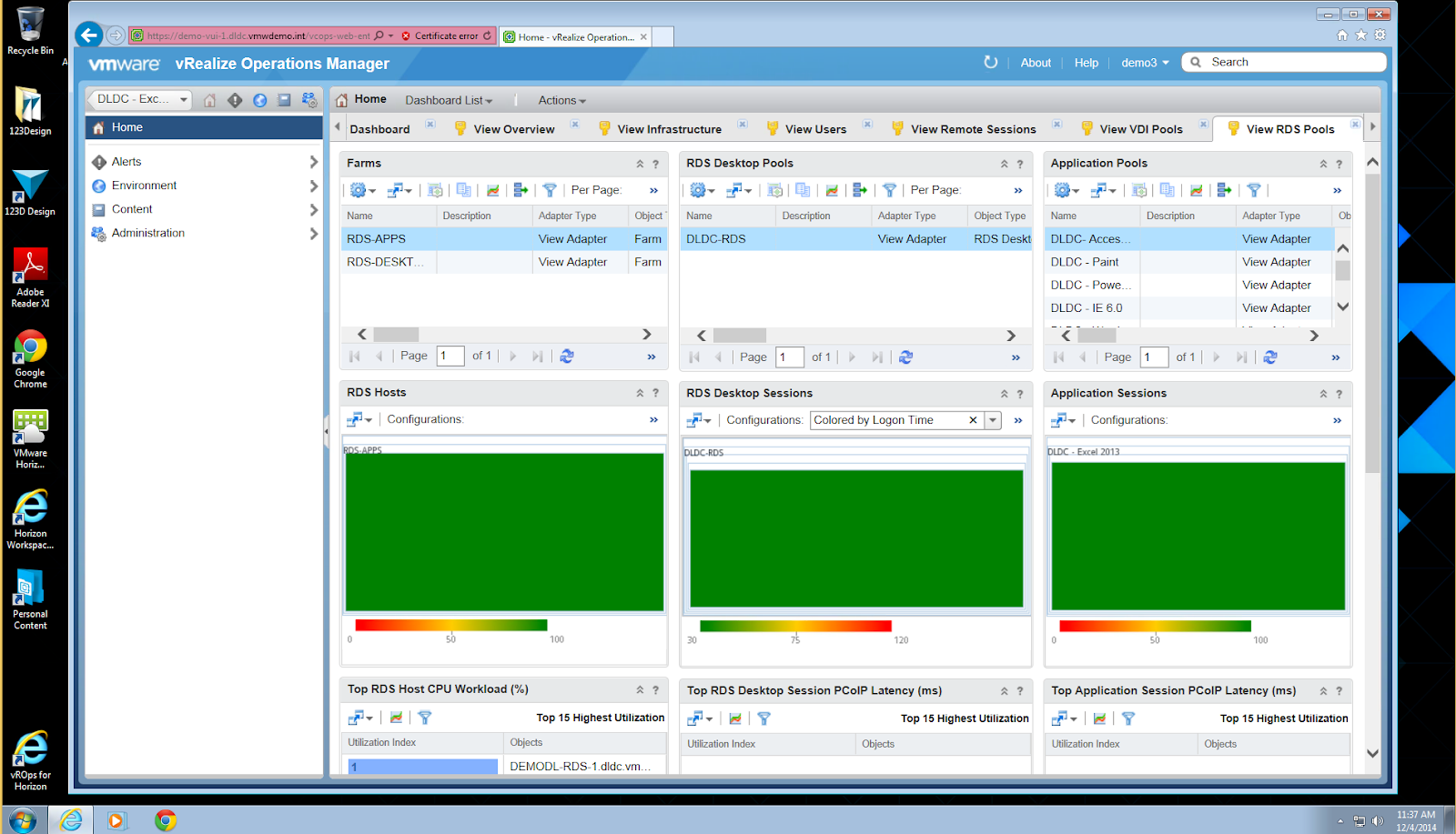This screenshot has height=834, width=1456.
Task: Click the RDS Desktop Pools horizontal scrollbar thumb
Action: pyautogui.click(x=739, y=336)
